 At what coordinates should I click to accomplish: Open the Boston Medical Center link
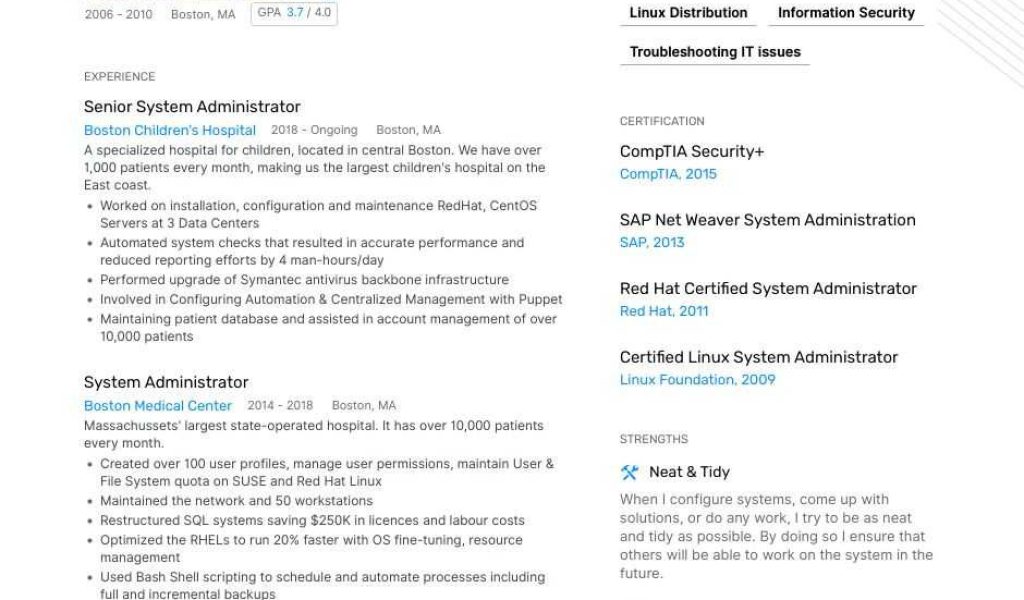tap(158, 406)
